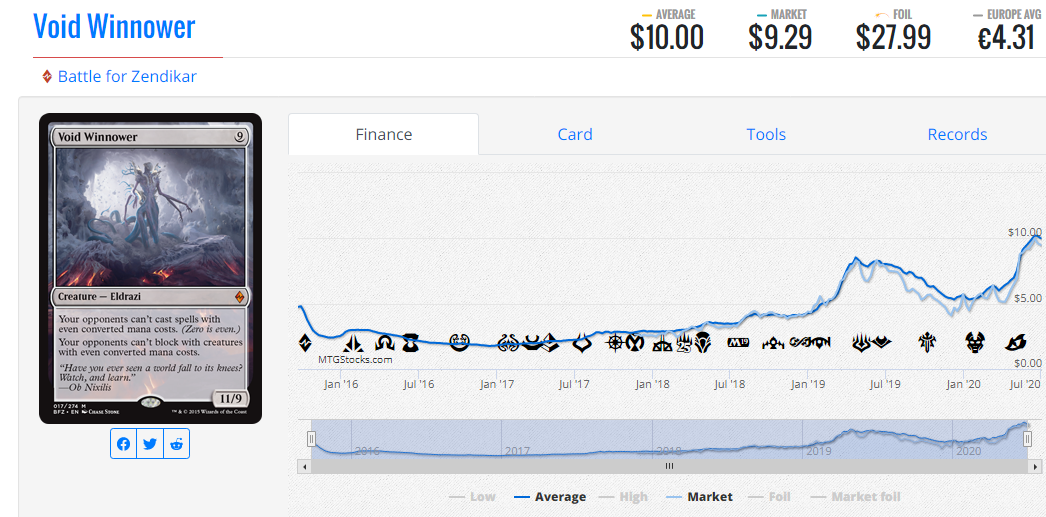
Task: Toggle the Low price series in legend
Action: (472, 496)
